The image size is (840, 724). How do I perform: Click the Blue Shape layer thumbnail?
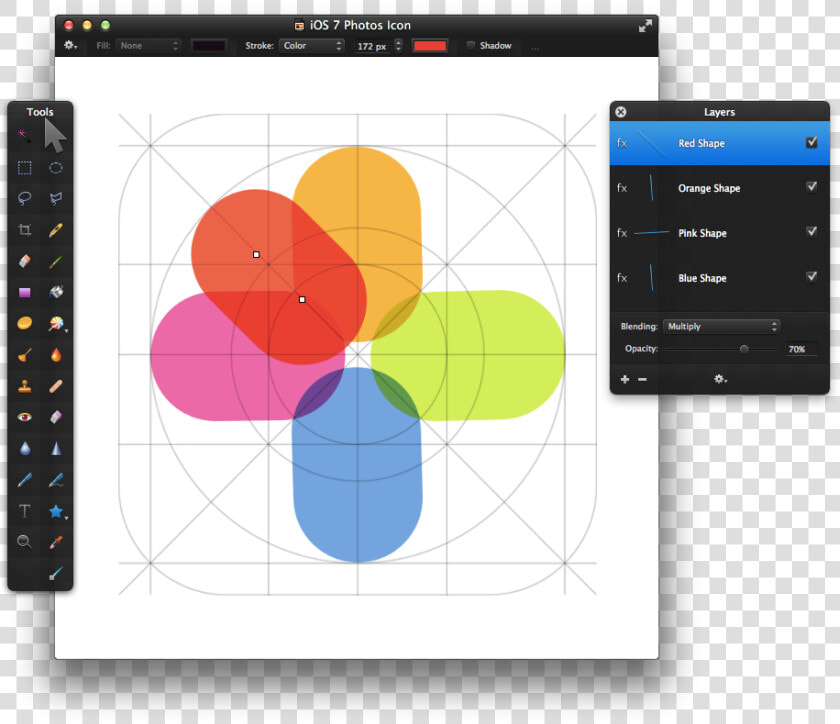[651, 278]
